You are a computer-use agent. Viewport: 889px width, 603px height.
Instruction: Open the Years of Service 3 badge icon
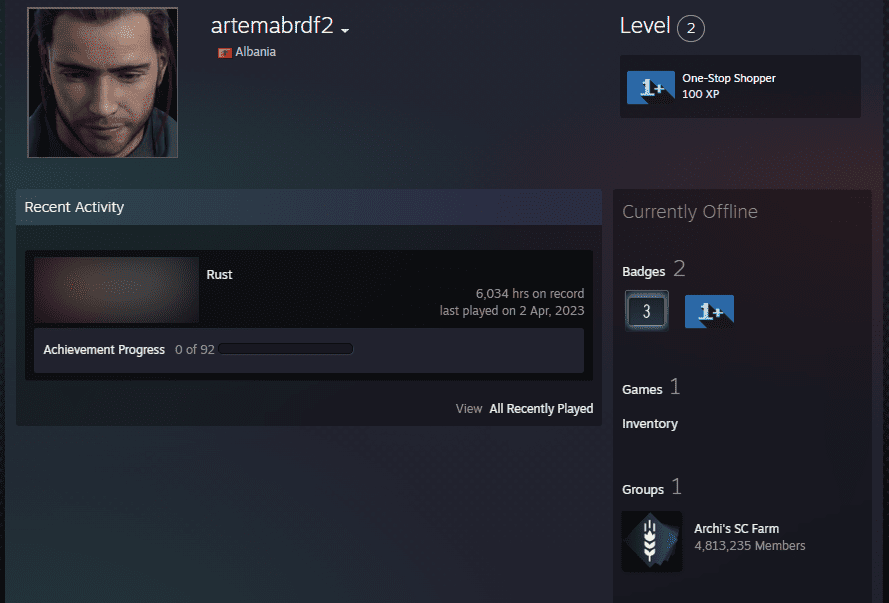click(647, 311)
